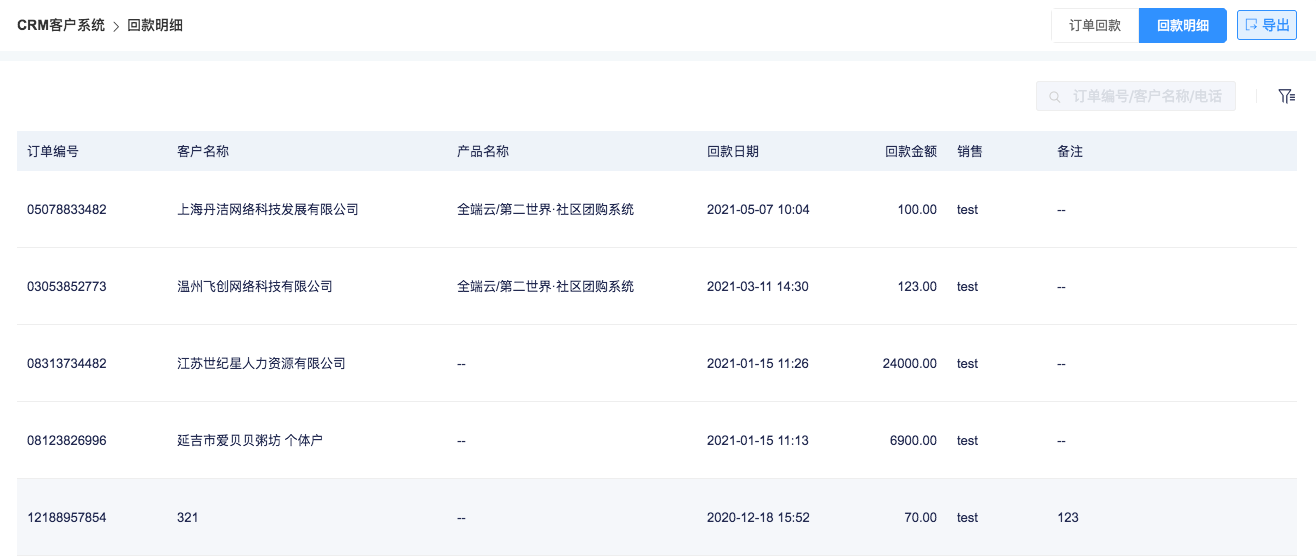Switch to the 订单回款 tab

[1095, 26]
